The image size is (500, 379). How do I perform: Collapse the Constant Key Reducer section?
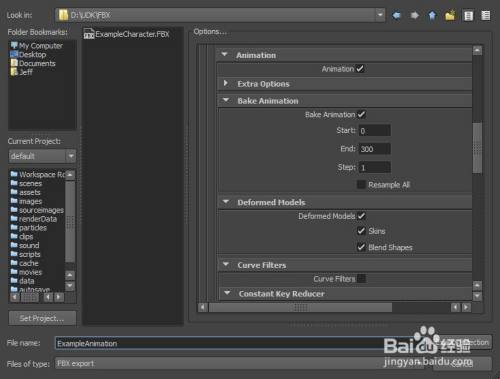click(x=227, y=293)
